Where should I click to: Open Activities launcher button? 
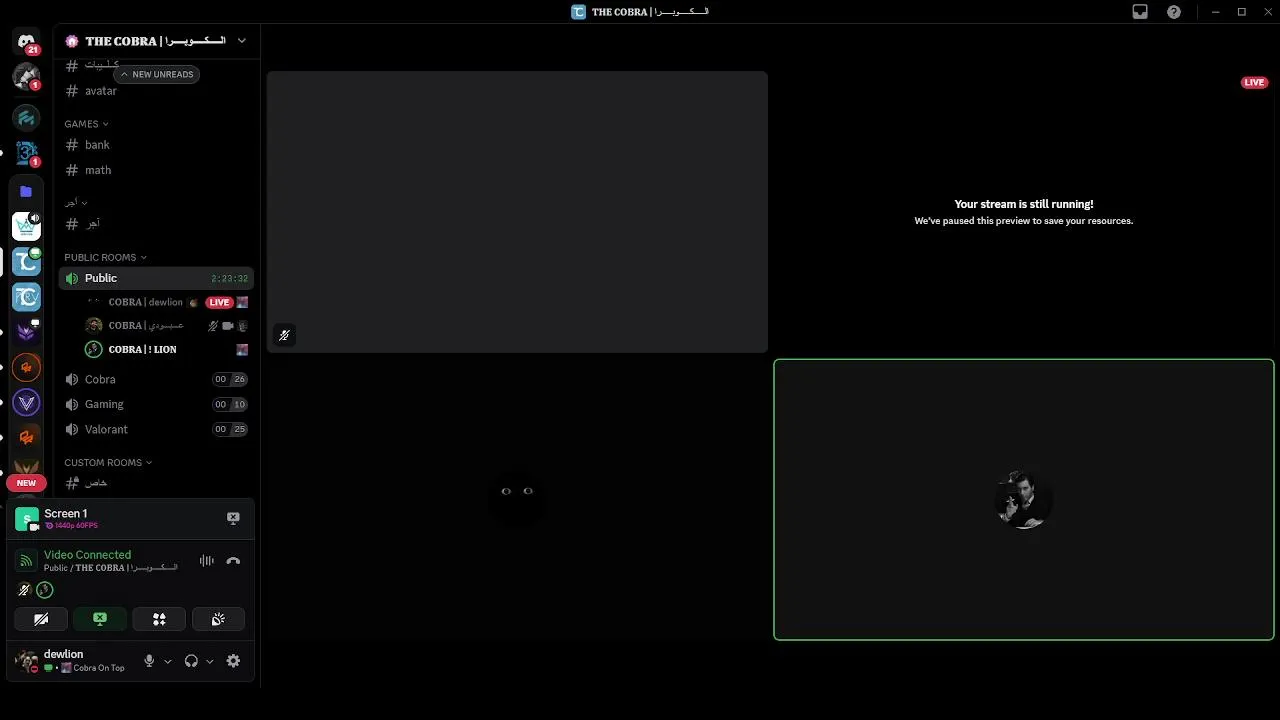(x=159, y=619)
